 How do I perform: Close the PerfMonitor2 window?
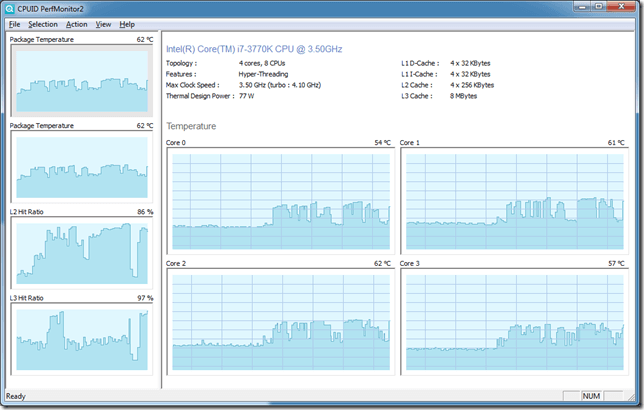coord(621,7)
